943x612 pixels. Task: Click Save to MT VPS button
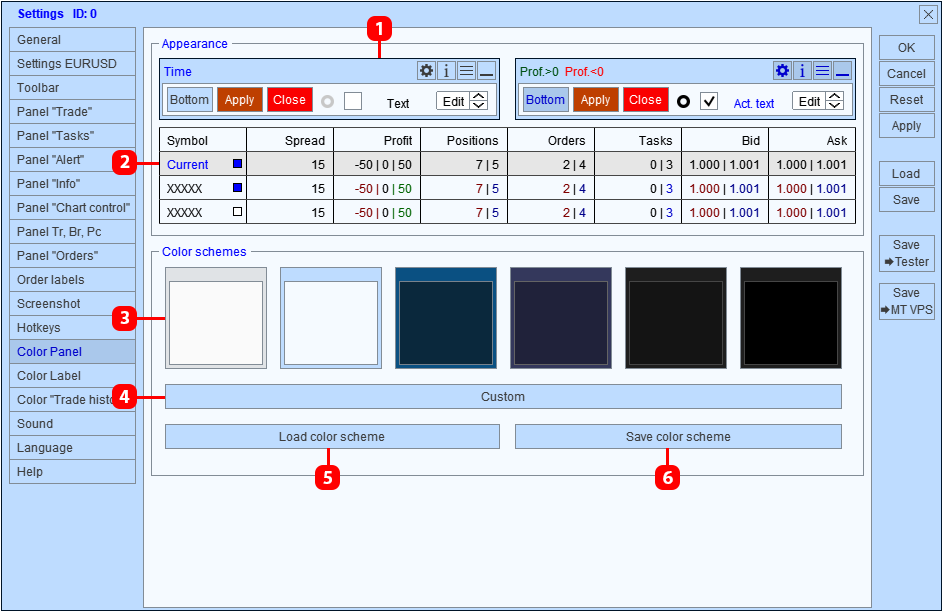tap(906, 301)
